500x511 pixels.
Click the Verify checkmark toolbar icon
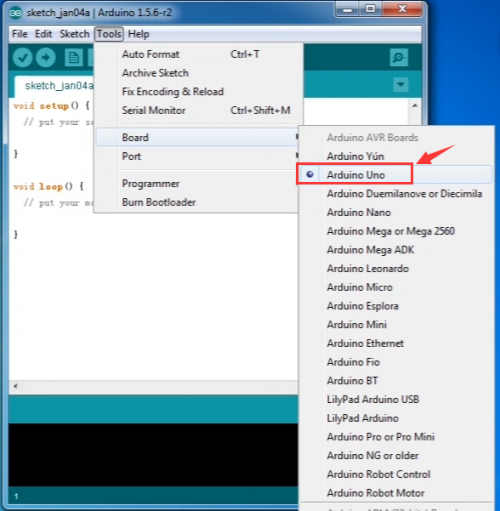[x=22, y=58]
